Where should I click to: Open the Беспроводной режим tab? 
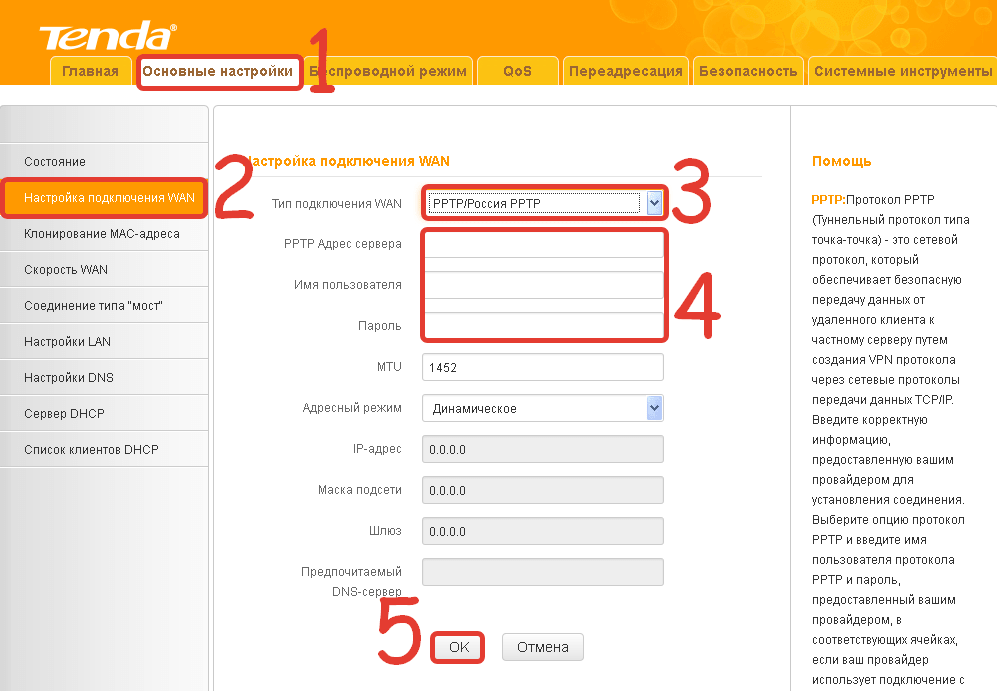(390, 71)
